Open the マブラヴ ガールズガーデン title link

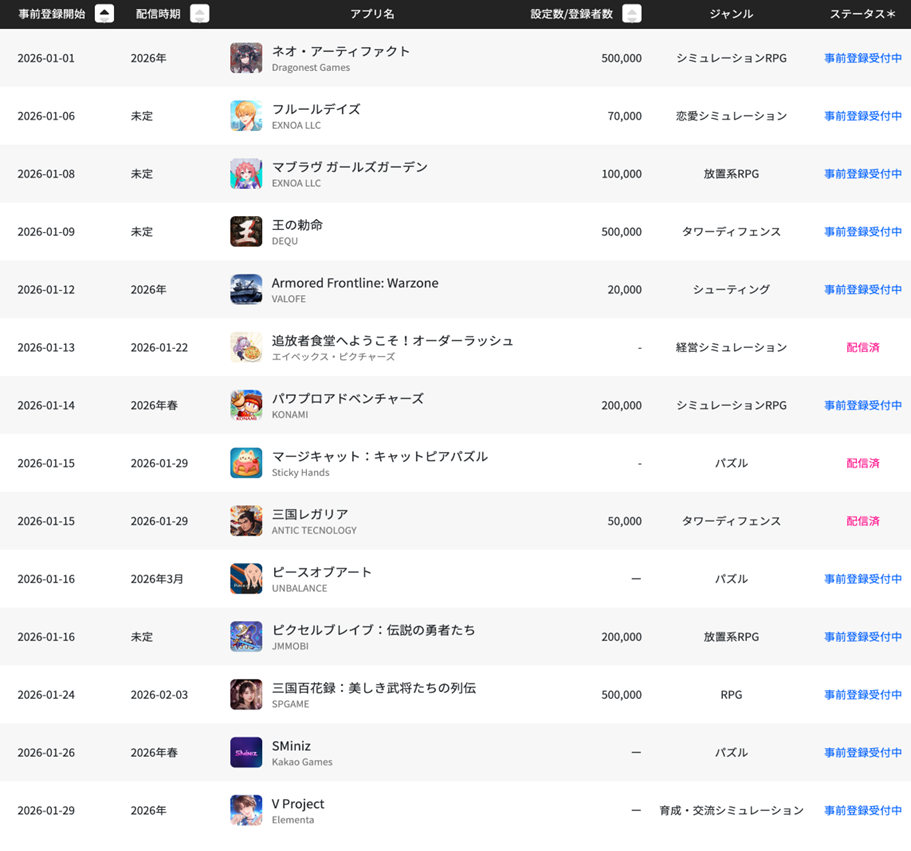(349, 167)
